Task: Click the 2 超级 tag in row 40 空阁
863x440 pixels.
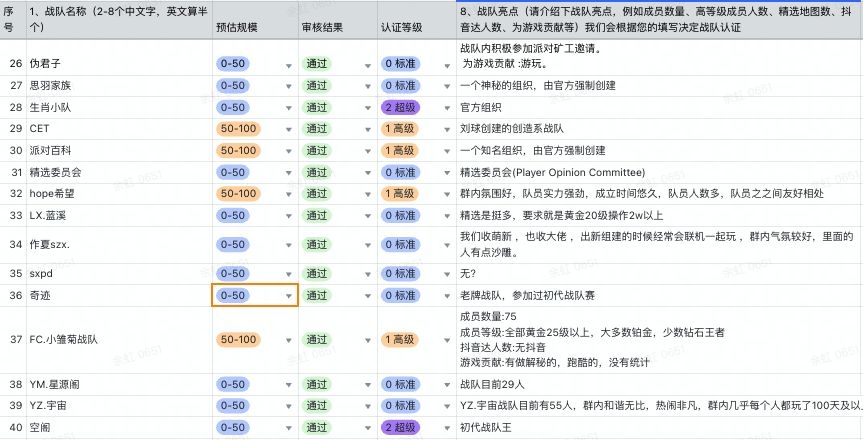Action: [x=400, y=427]
